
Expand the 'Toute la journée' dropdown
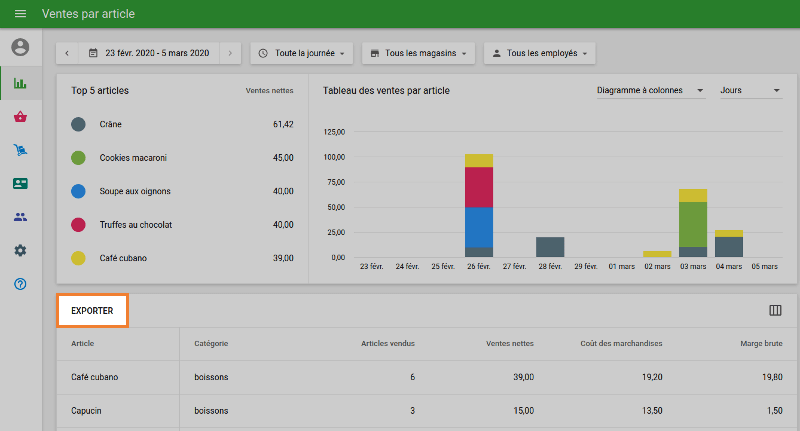[301, 52]
